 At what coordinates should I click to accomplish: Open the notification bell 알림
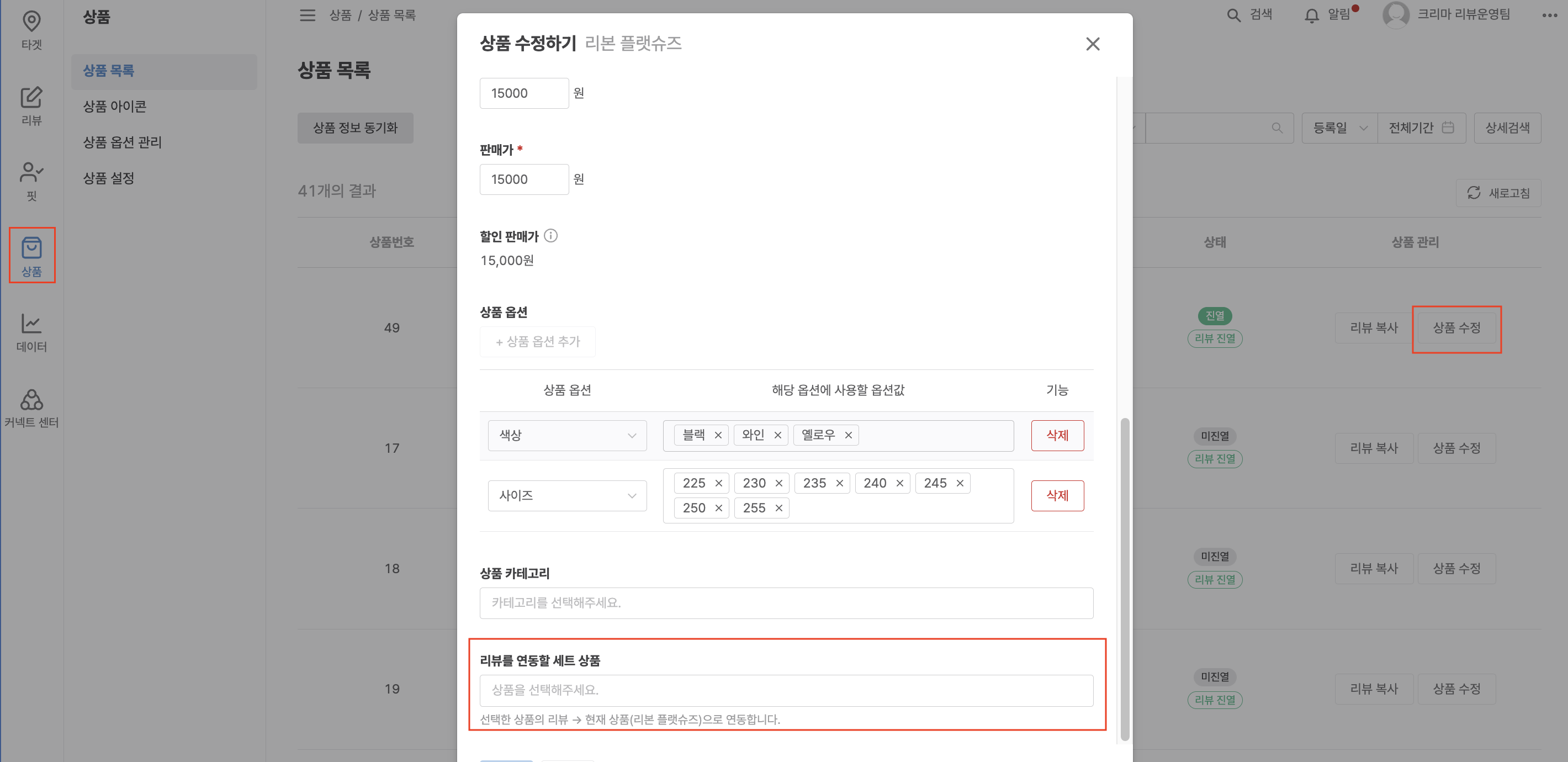1312,15
